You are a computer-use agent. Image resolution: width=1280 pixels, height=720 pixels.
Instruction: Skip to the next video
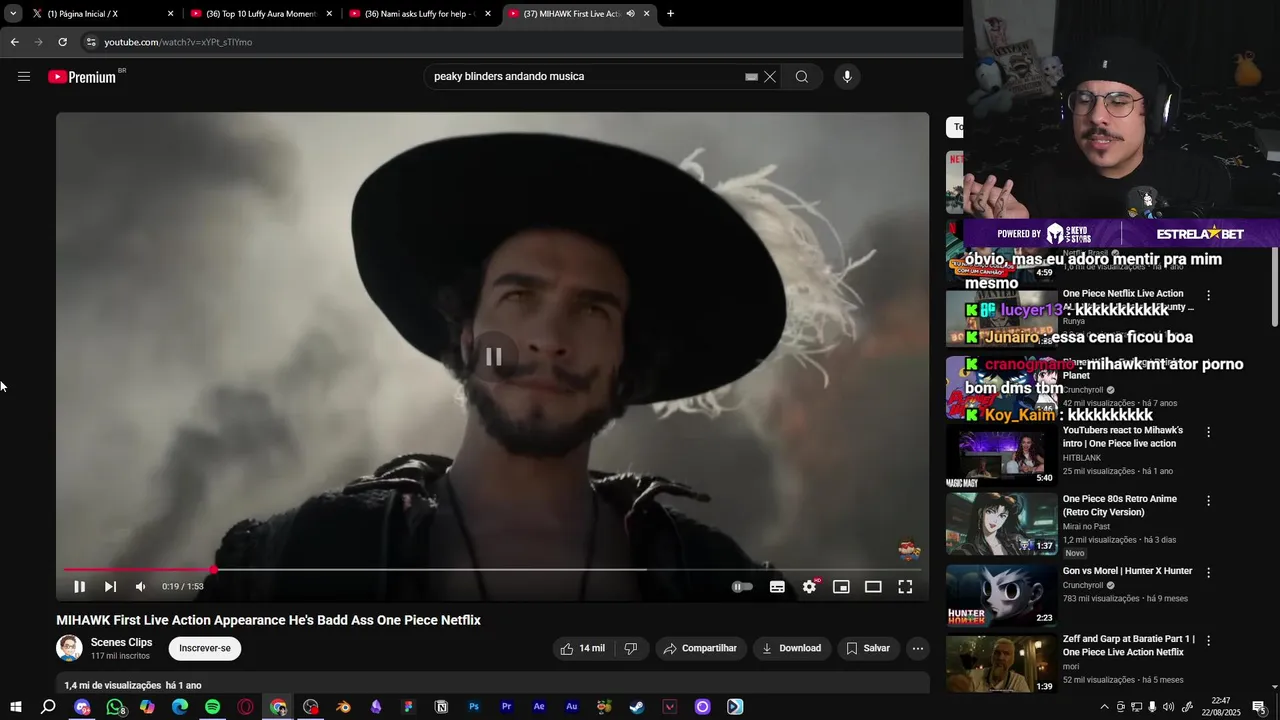click(110, 587)
